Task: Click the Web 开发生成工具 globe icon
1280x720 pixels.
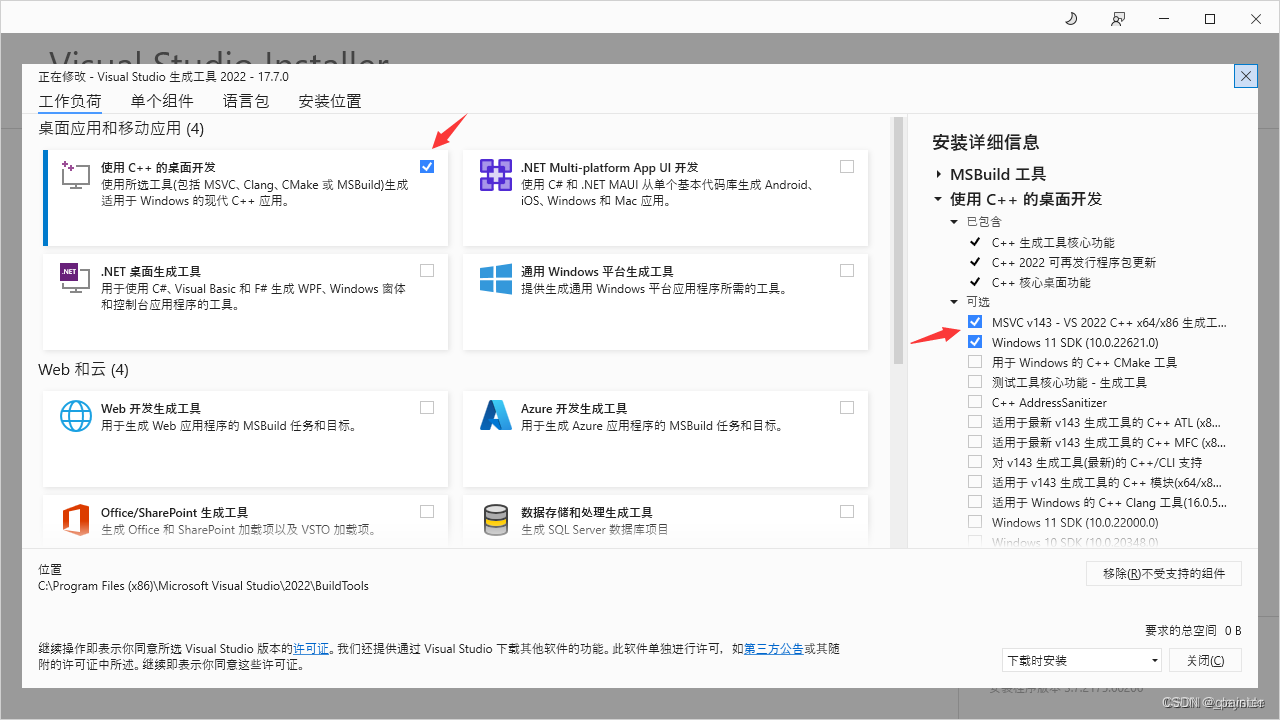Action: pos(76,415)
